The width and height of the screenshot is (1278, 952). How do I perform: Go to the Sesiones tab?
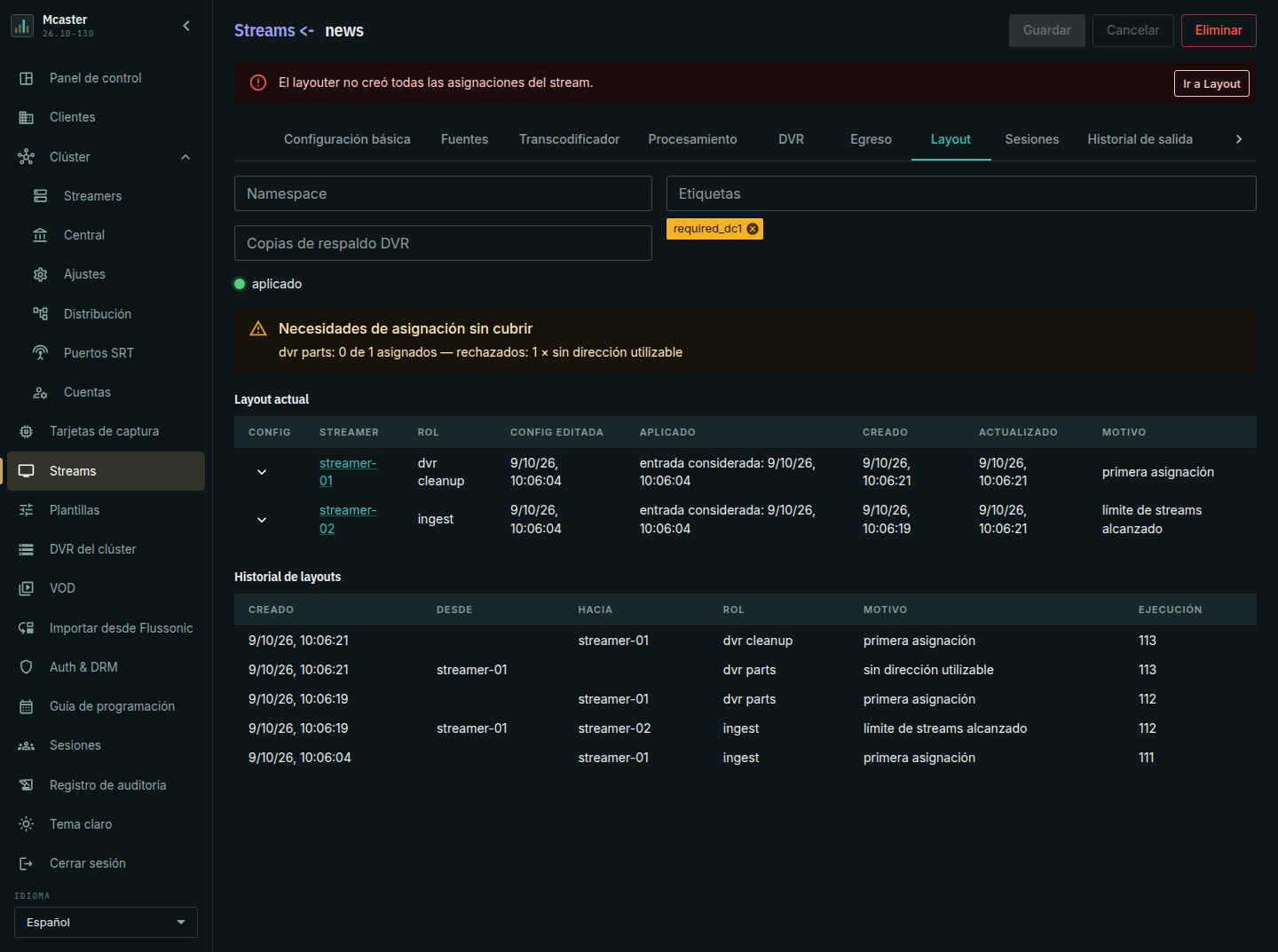coord(1032,139)
